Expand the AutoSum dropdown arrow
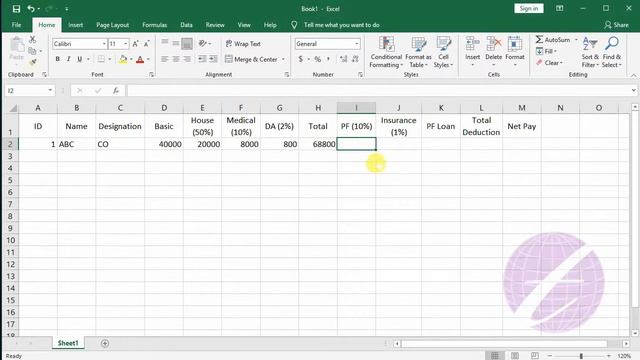This screenshot has height=360, width=640. click(x=576, y=40)
